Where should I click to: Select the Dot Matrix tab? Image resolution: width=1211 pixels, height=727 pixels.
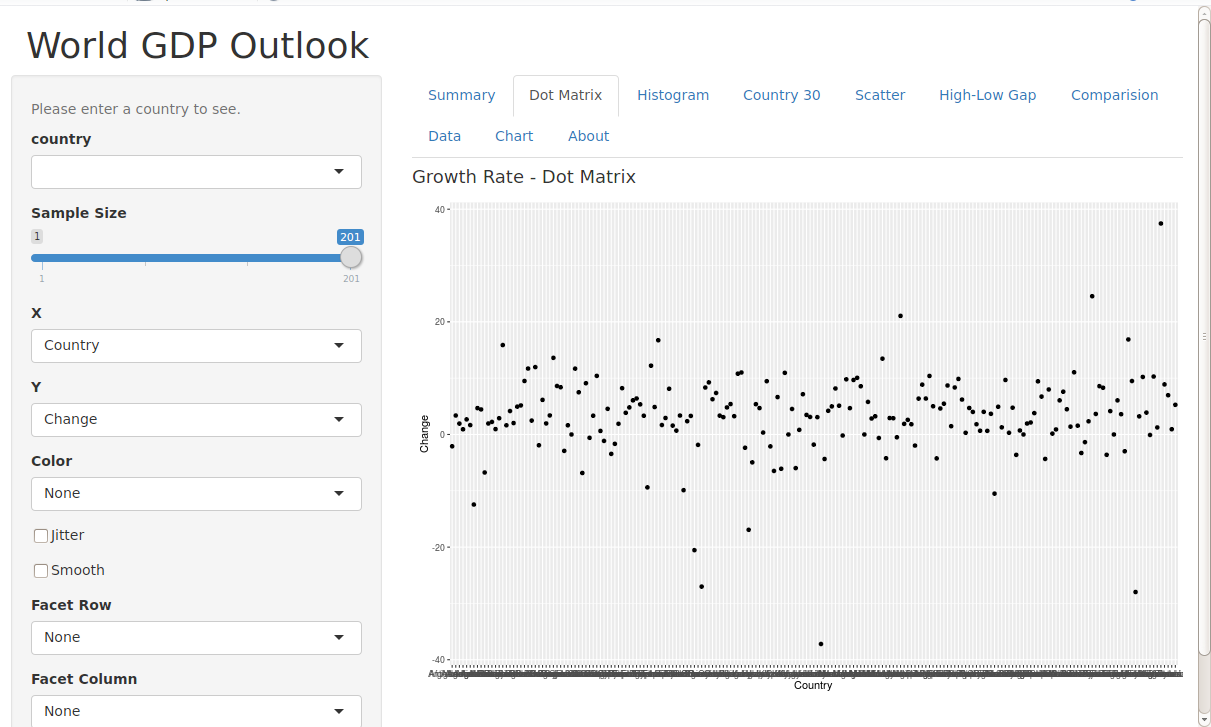565,96
